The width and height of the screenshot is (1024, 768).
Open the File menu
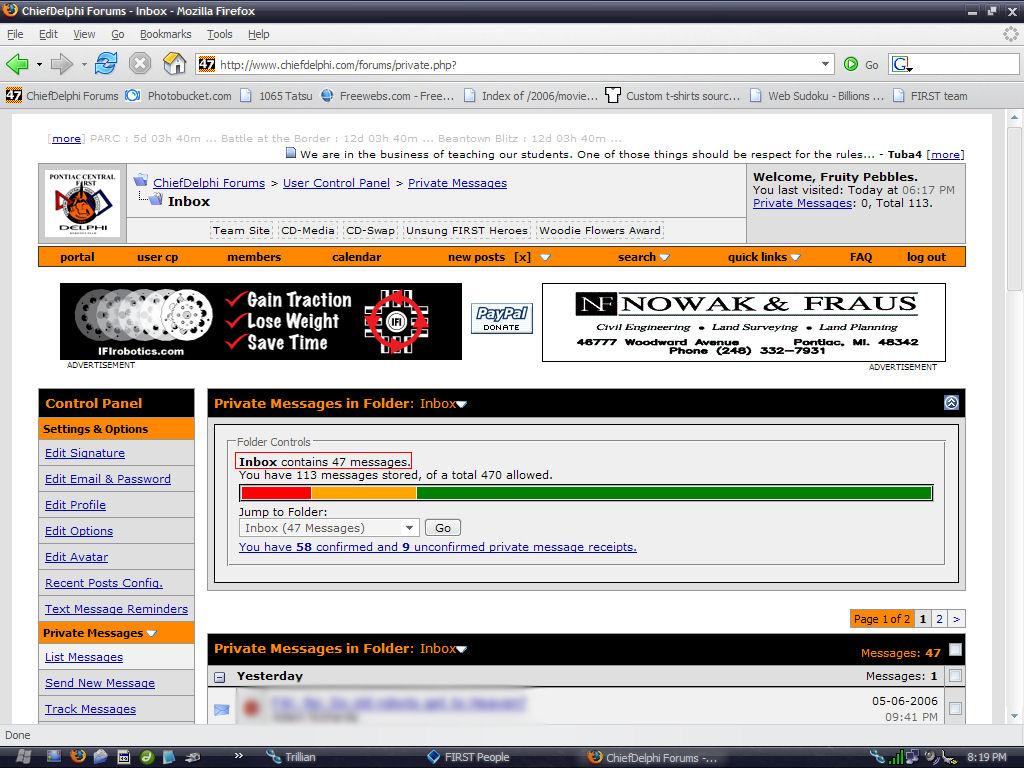tap(15, 34)
